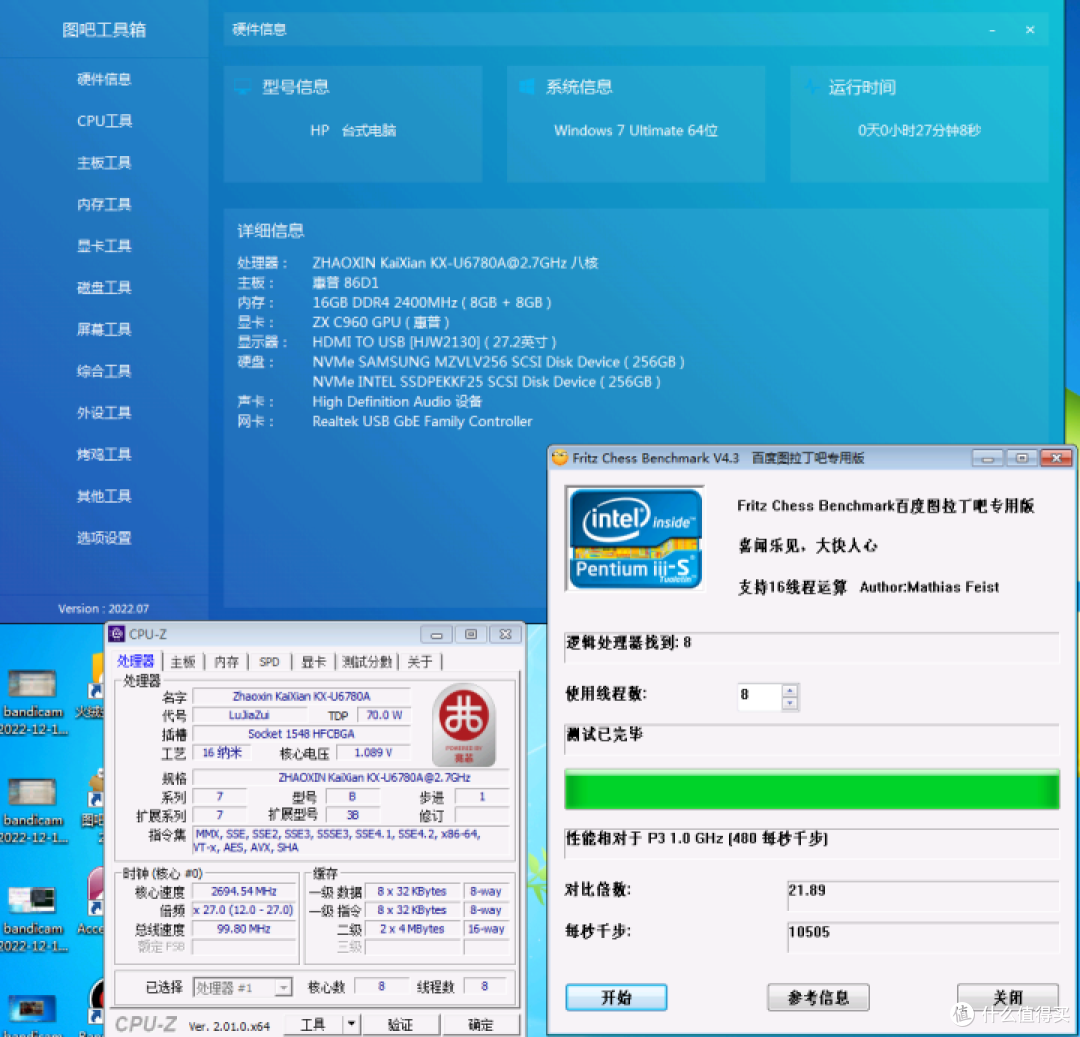This screenshot has height=1037, width=1080.
Task: Click the CPU-Z 验证 button
Action: [400, 1025]
